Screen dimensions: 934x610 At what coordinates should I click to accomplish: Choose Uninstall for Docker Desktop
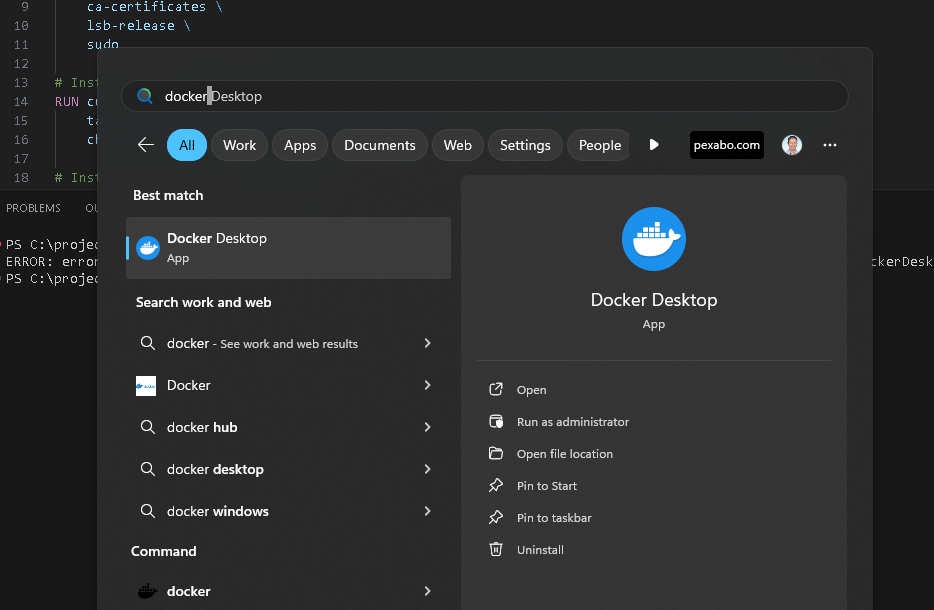pos(540,550)
